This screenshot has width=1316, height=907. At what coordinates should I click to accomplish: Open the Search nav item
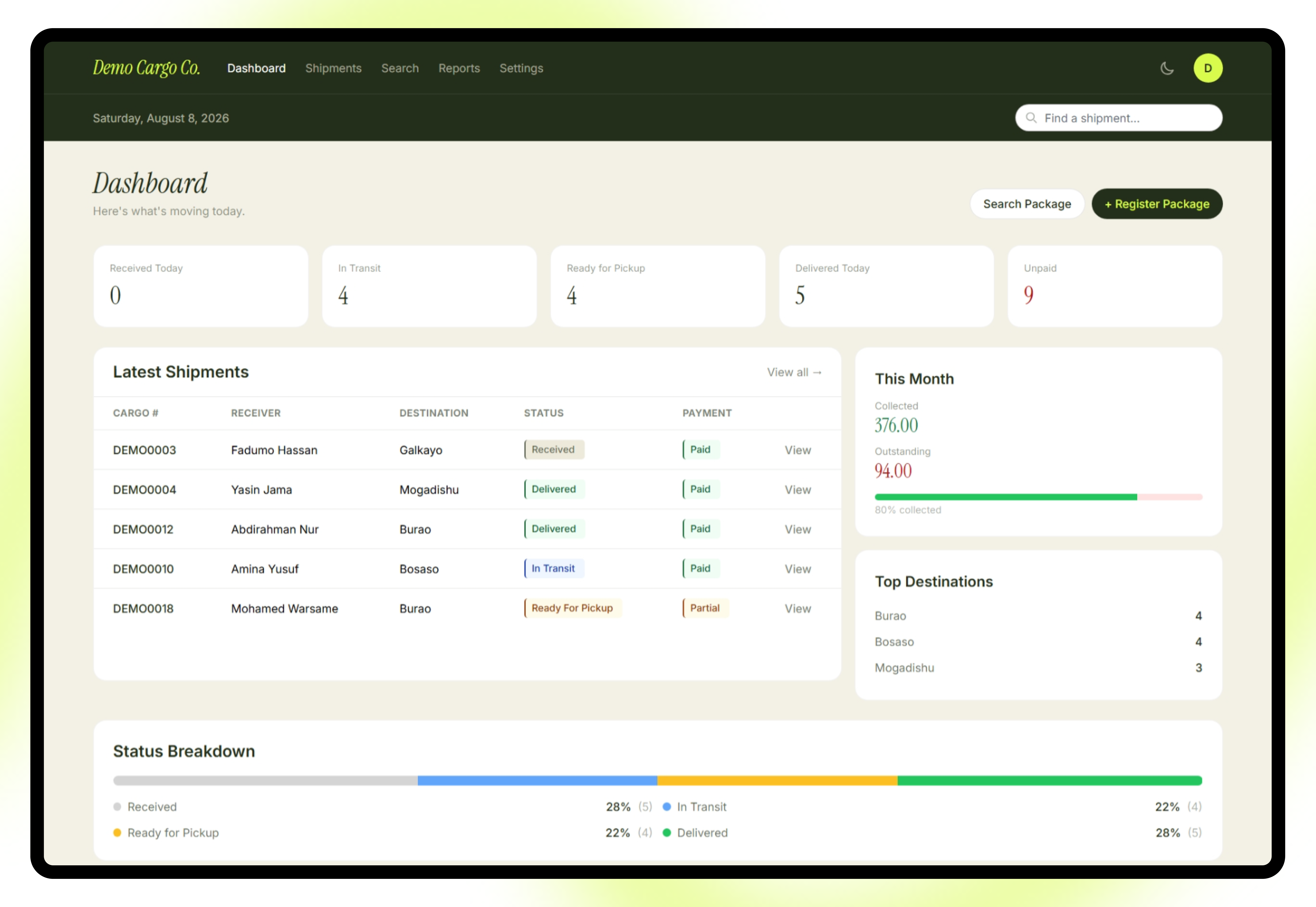[x=400, y=68]
